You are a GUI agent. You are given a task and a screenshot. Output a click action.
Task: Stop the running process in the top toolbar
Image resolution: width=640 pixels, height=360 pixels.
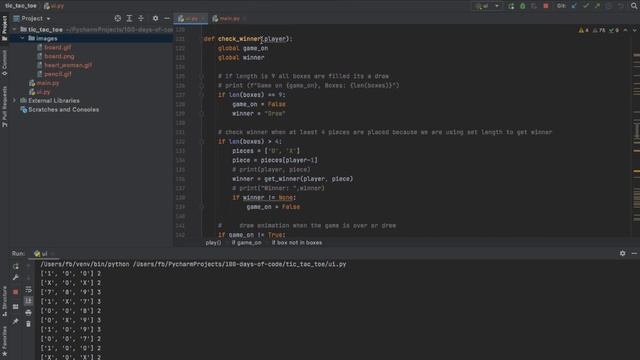[x=546, y=6]
